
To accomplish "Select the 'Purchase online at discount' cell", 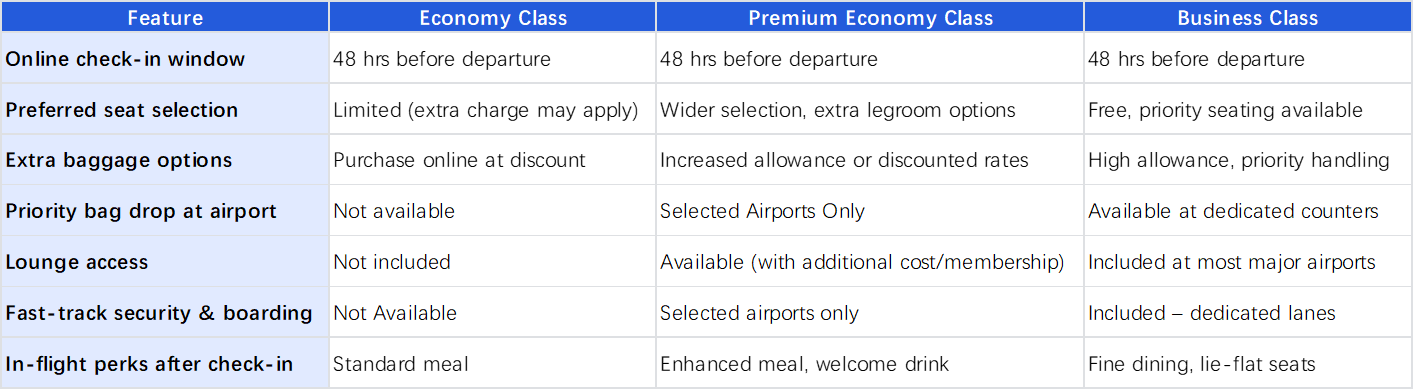I will 493,160.
